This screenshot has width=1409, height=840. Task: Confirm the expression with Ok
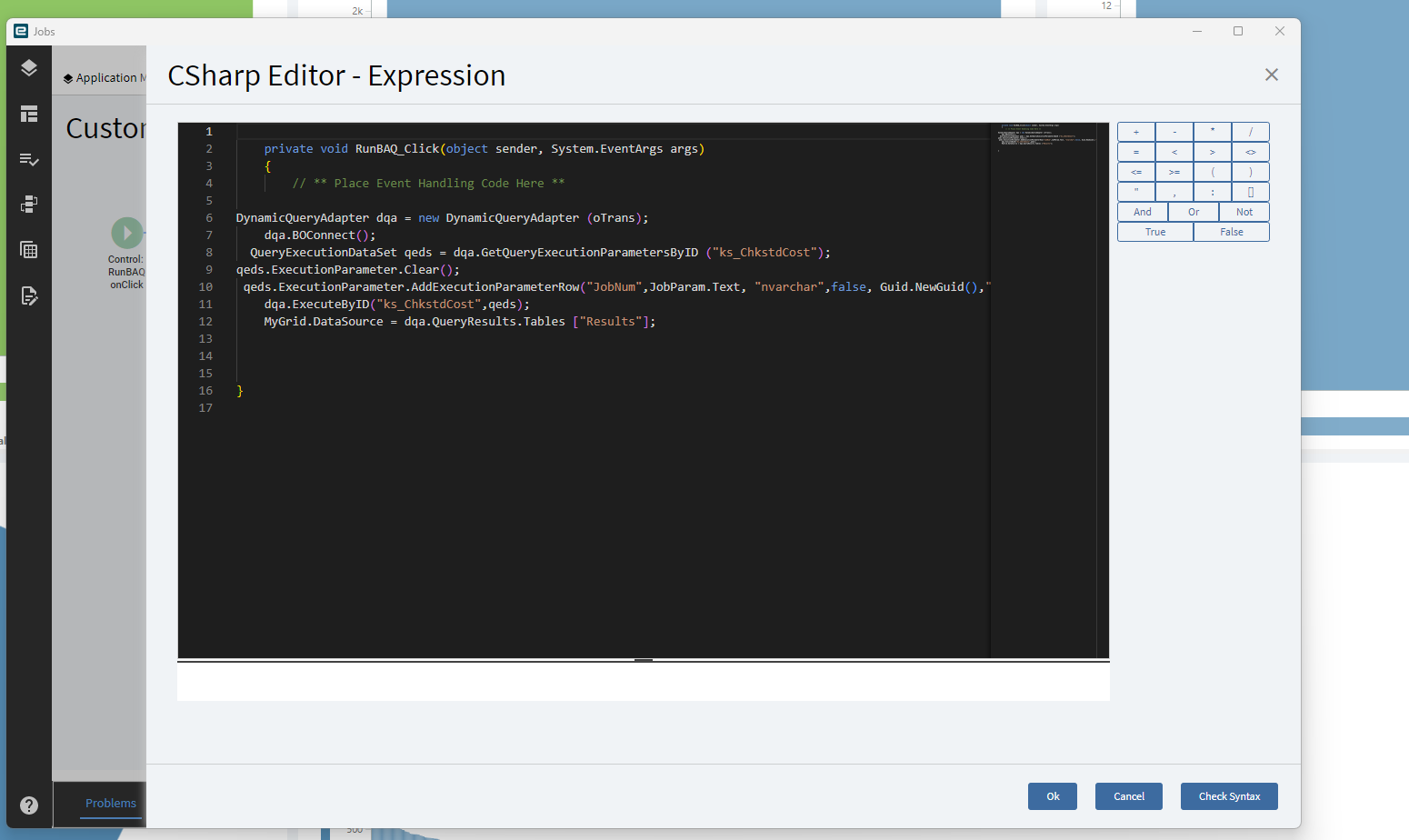(x=1053, y=796)
